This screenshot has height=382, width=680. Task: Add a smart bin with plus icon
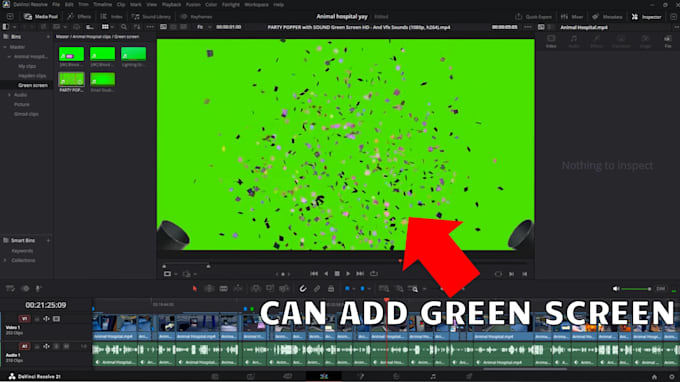pos(48,240)
